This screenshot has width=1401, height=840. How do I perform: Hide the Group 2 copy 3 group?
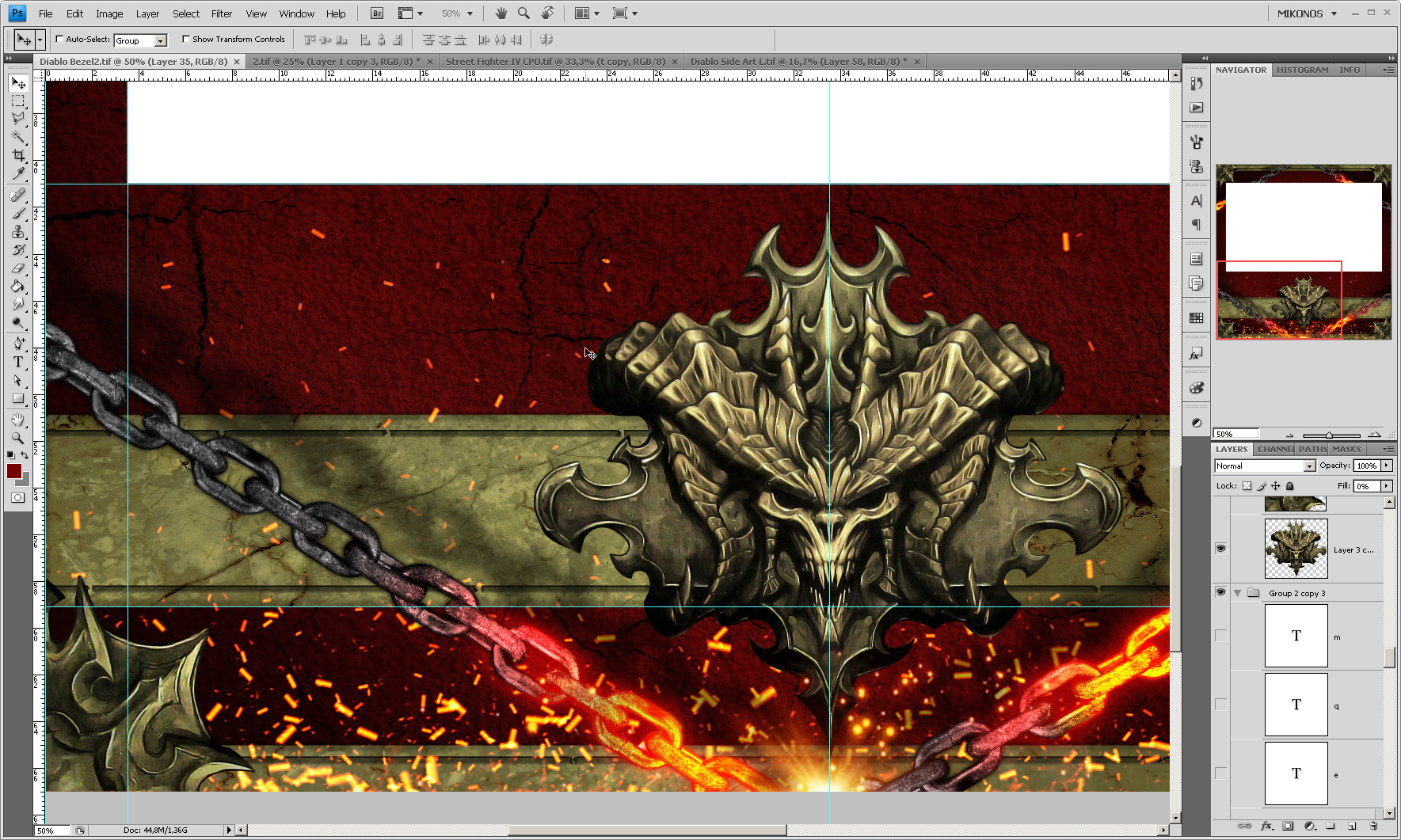click(x=1220, y=592)
